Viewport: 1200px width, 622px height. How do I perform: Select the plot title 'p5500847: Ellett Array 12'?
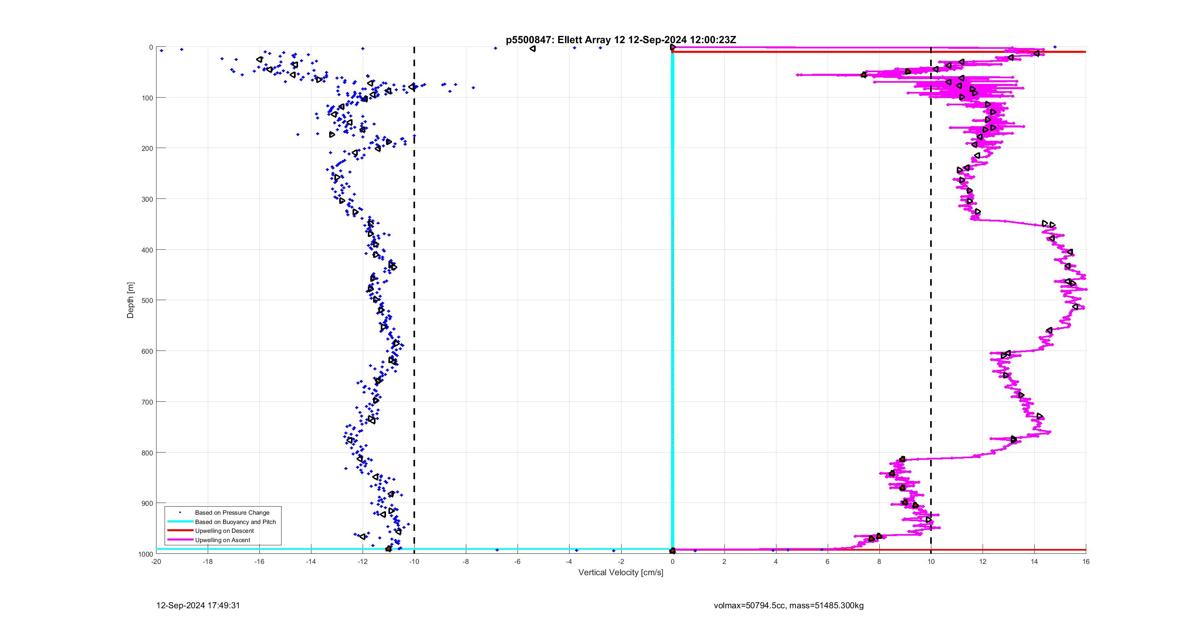pyautogui.click(x=565, y=40)
